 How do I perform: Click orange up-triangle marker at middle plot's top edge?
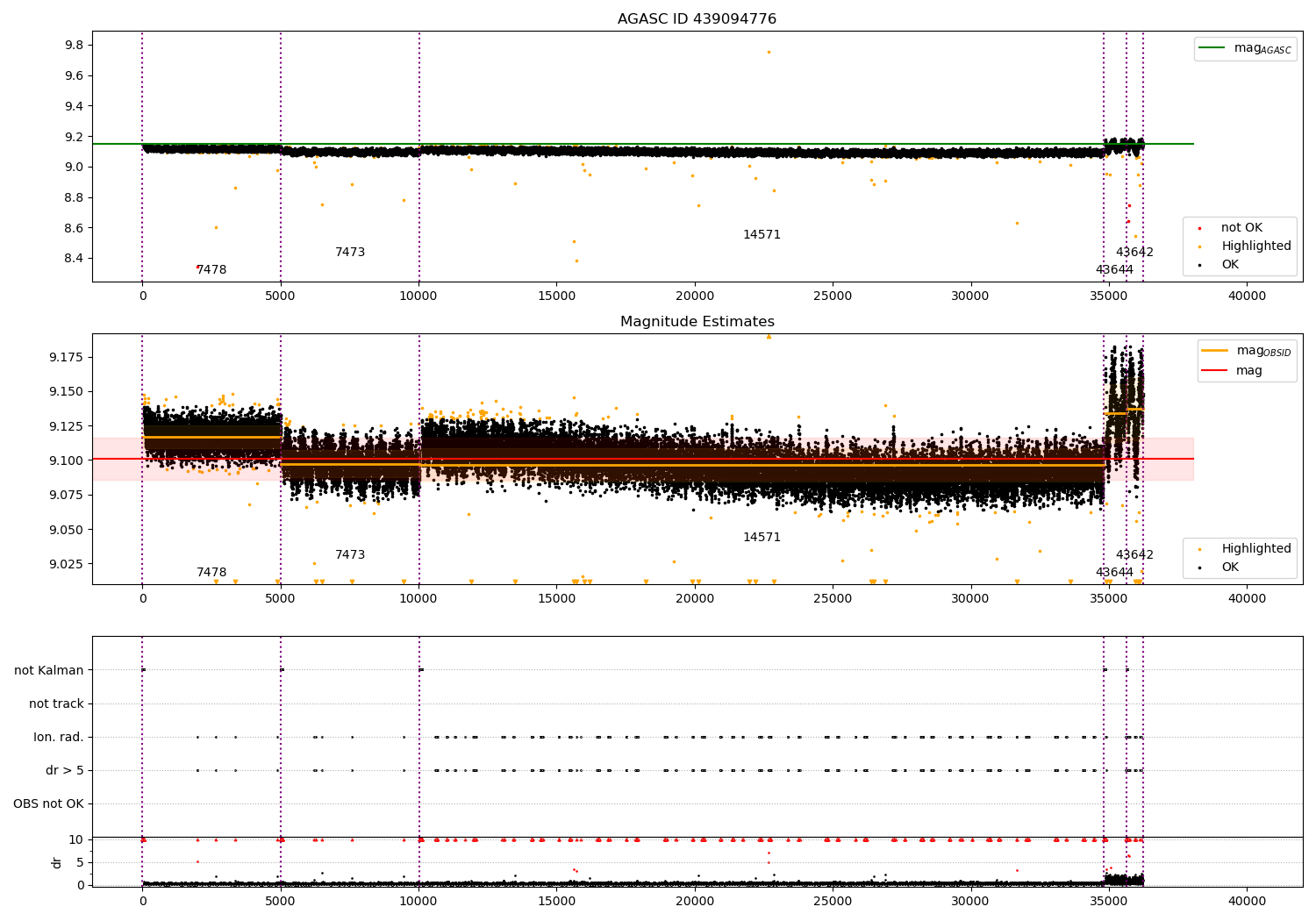pyautogui.click(x=769, y=336)
